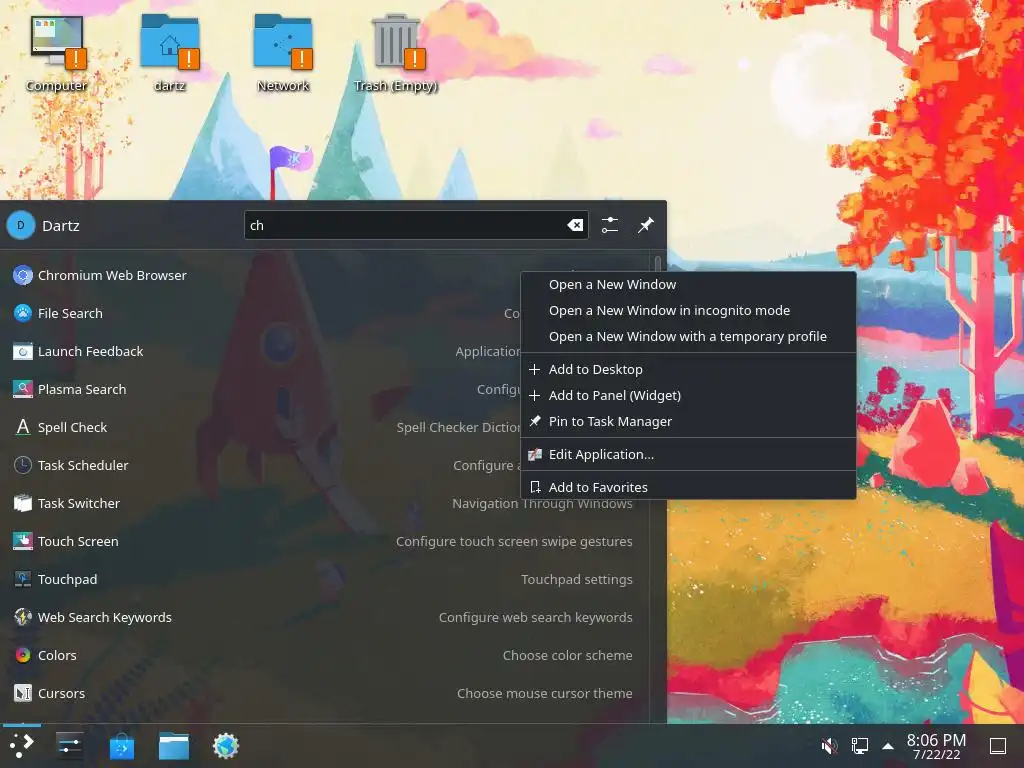Viewport: 1024px width, 768px height.
Task: Open the clock showing 8:06 PM
Action: click(x=936, y=746)
